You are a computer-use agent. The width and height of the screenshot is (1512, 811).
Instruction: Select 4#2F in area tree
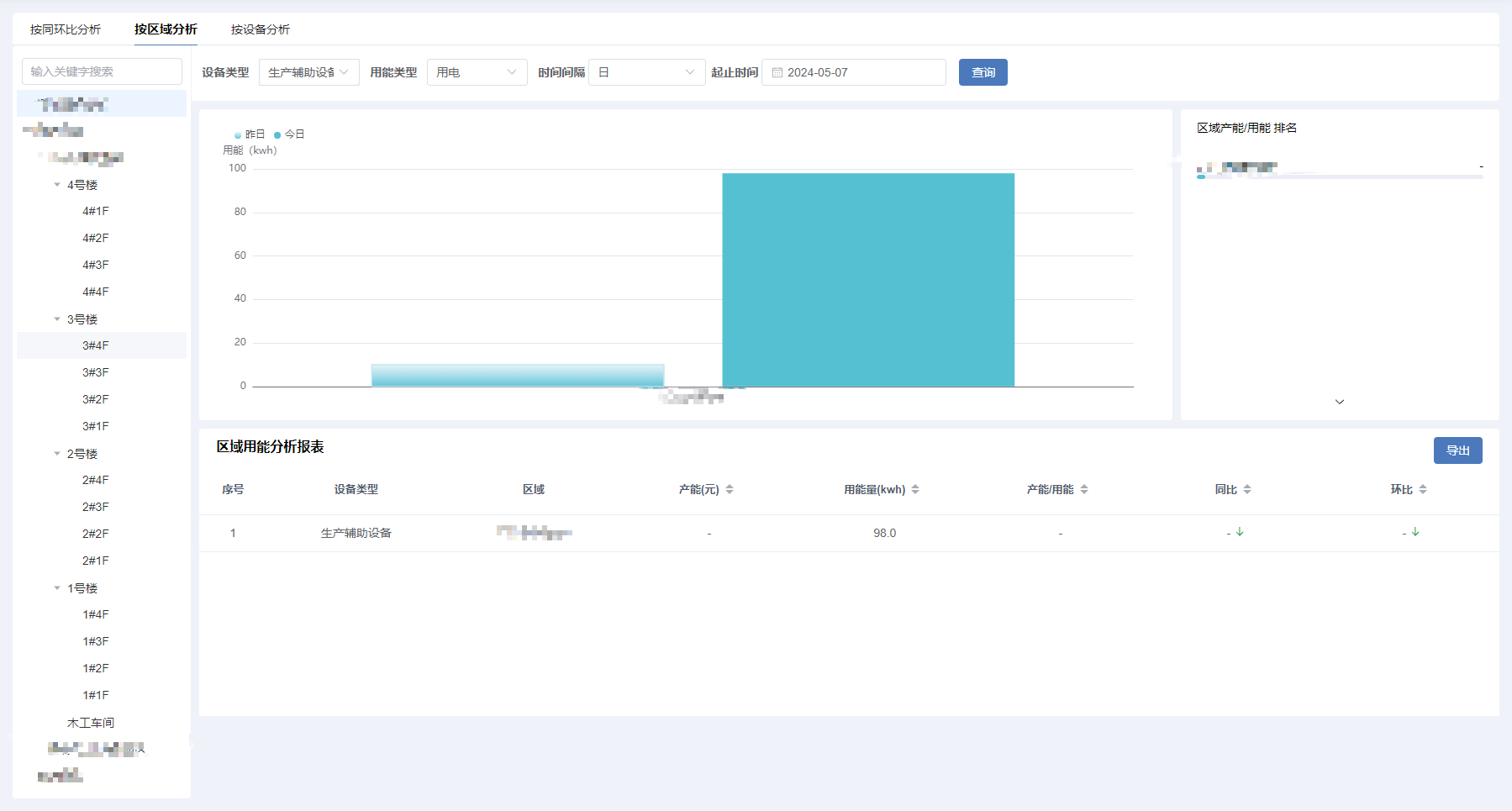[96, 238]
